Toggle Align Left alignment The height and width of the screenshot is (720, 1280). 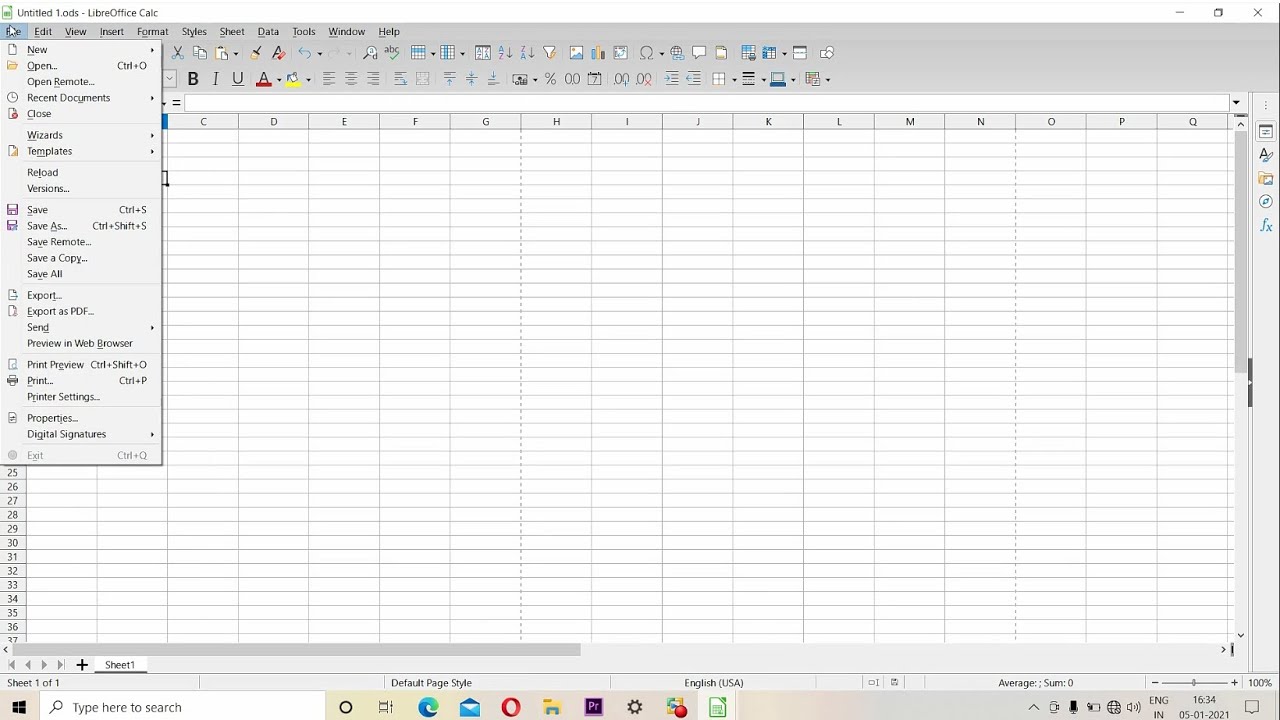[329, 79]
